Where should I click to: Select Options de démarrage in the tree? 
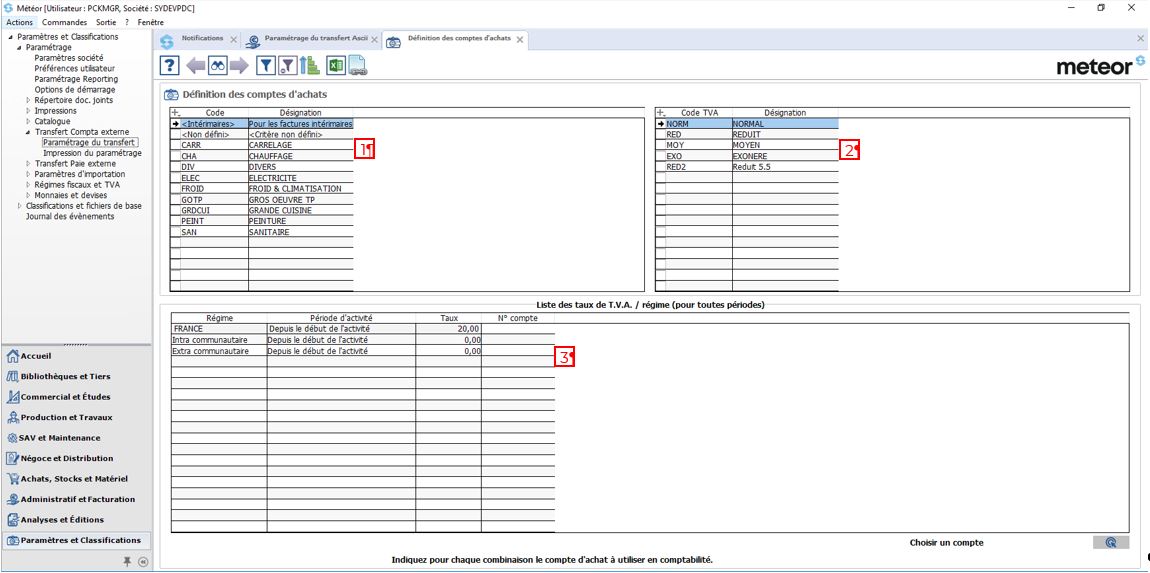[x=75, y=90]
